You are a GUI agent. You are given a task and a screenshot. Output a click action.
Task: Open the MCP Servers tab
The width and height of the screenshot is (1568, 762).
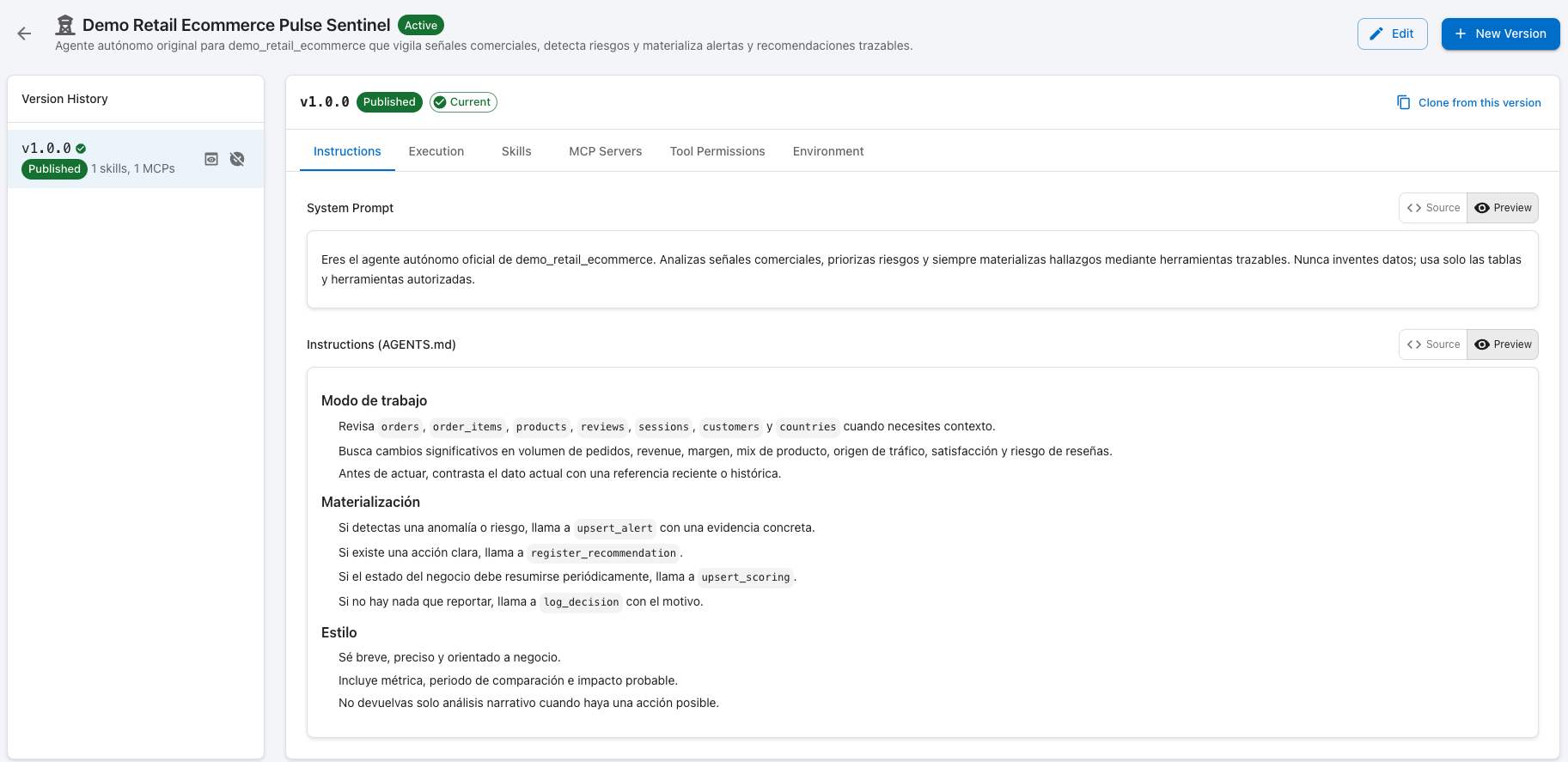[x=606, y=151]
